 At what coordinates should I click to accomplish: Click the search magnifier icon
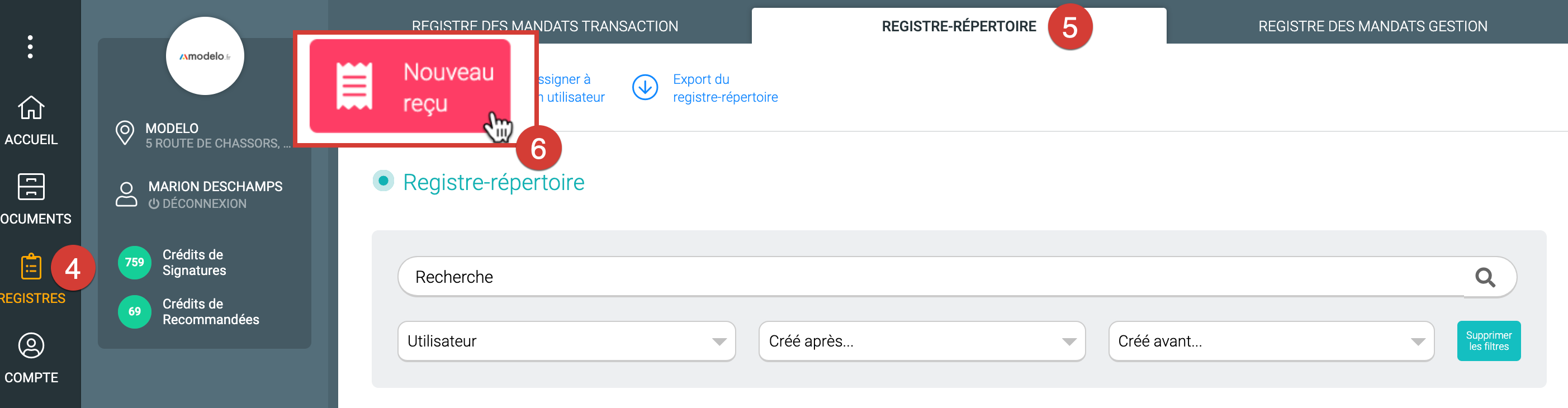1485,278
